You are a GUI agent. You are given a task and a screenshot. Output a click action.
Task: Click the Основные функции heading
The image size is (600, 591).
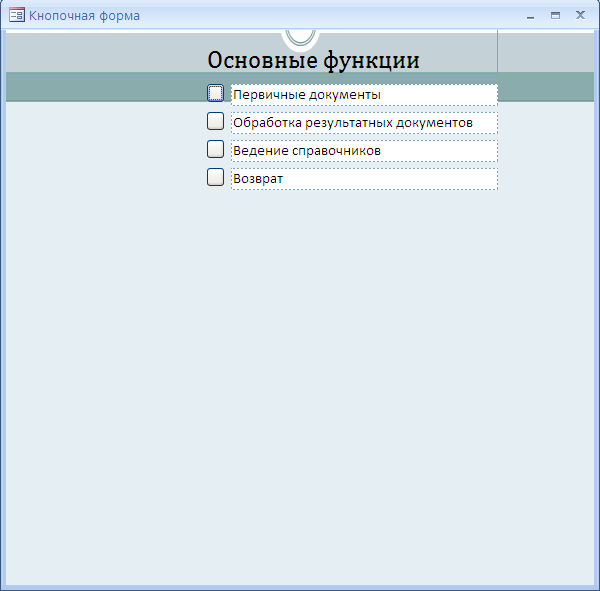pos(313,60)
